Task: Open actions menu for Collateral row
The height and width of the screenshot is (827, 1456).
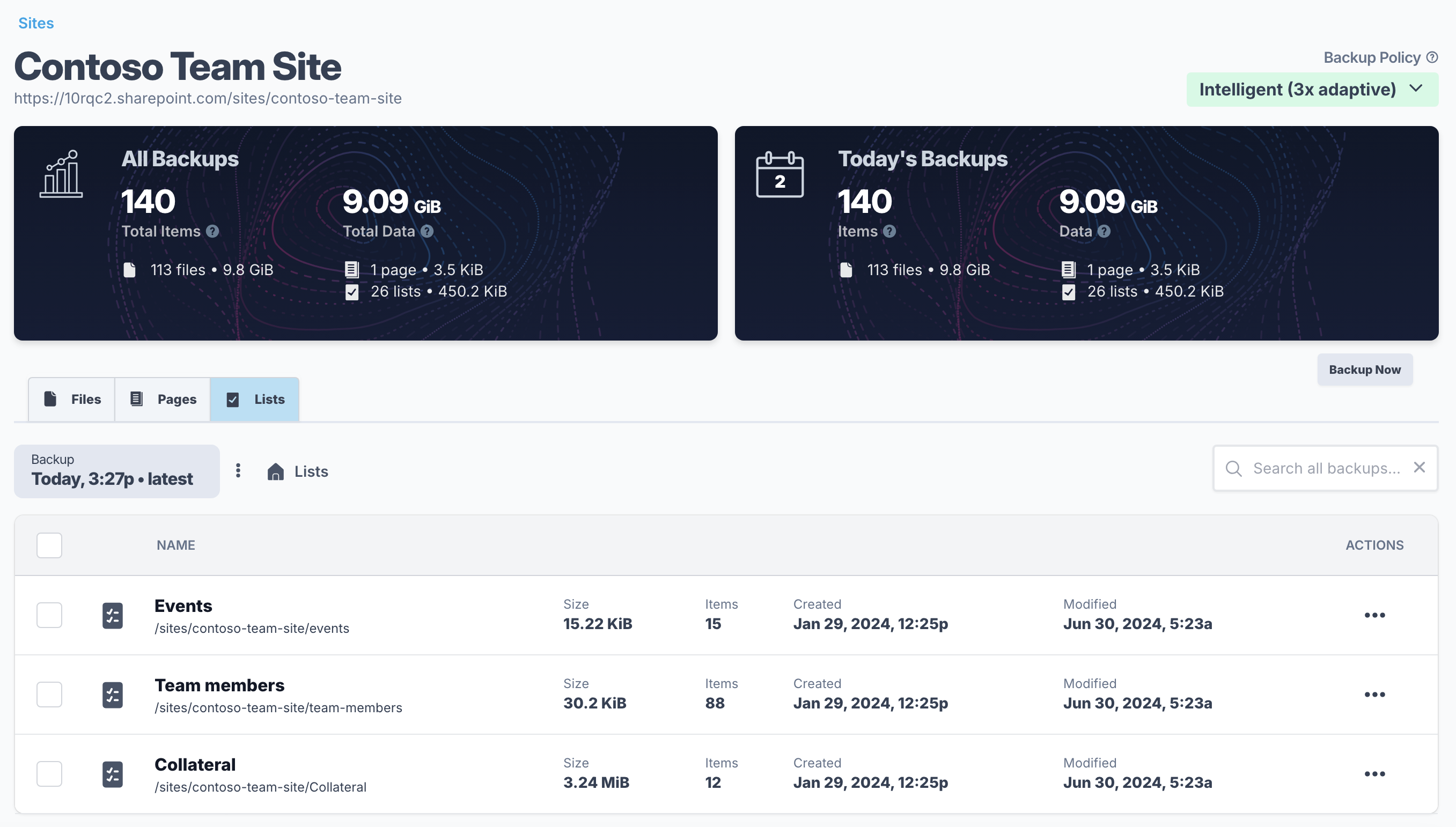Action: [x=1375, y=775]
